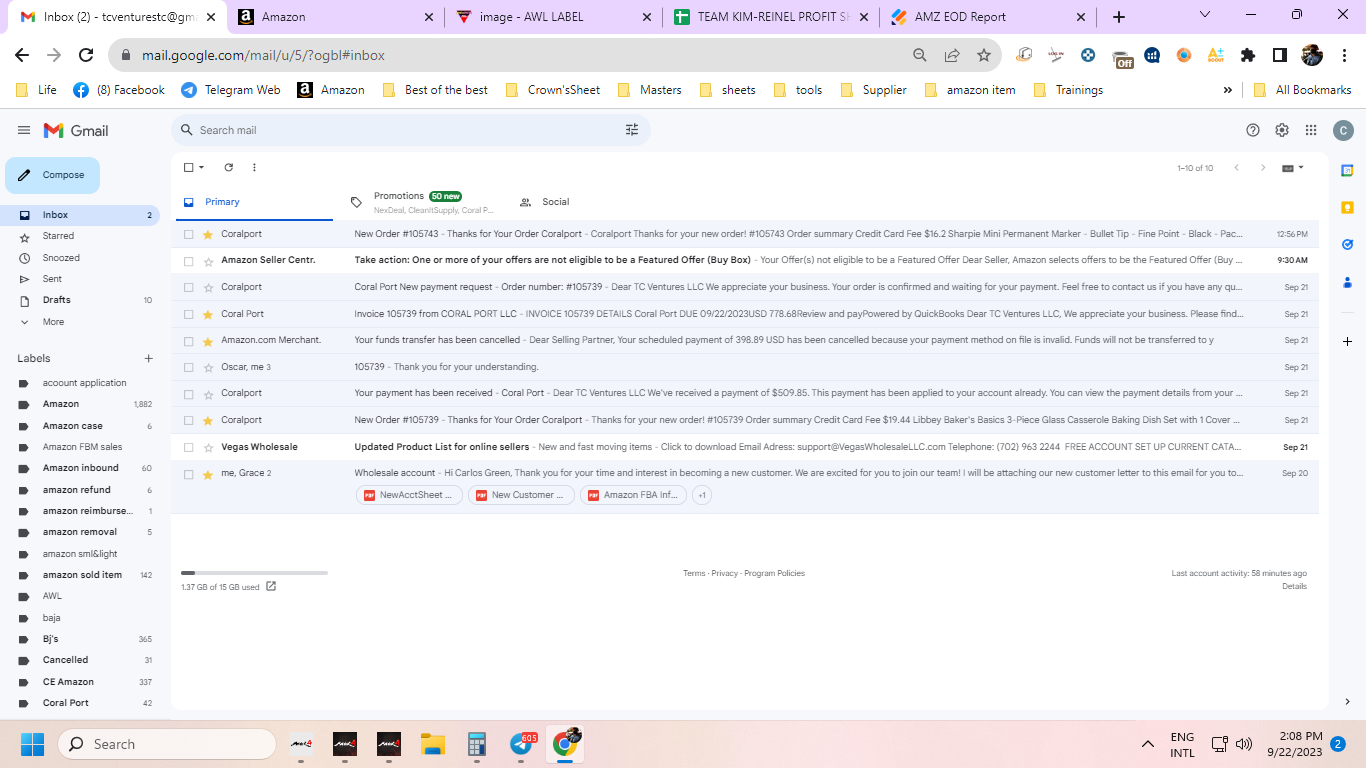Open Gmail Settings gear
1366x768 pixels.
click(x=1282, y=130)
